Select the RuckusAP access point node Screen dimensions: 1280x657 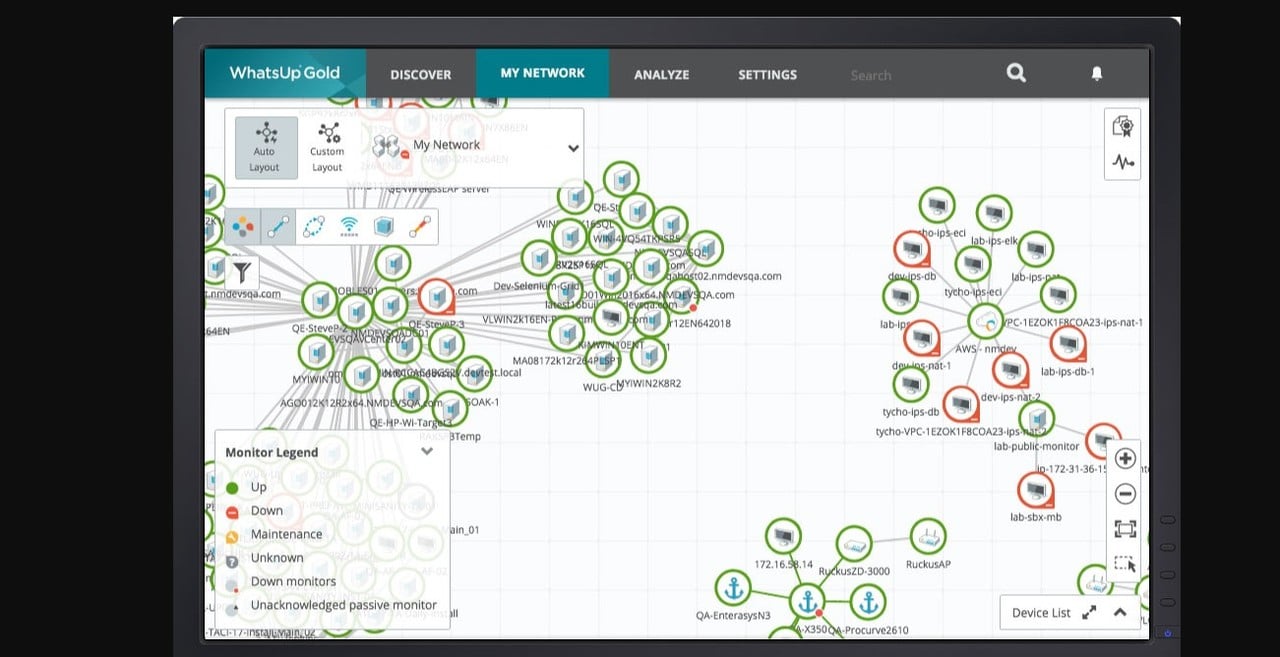(x=928, y=537)
